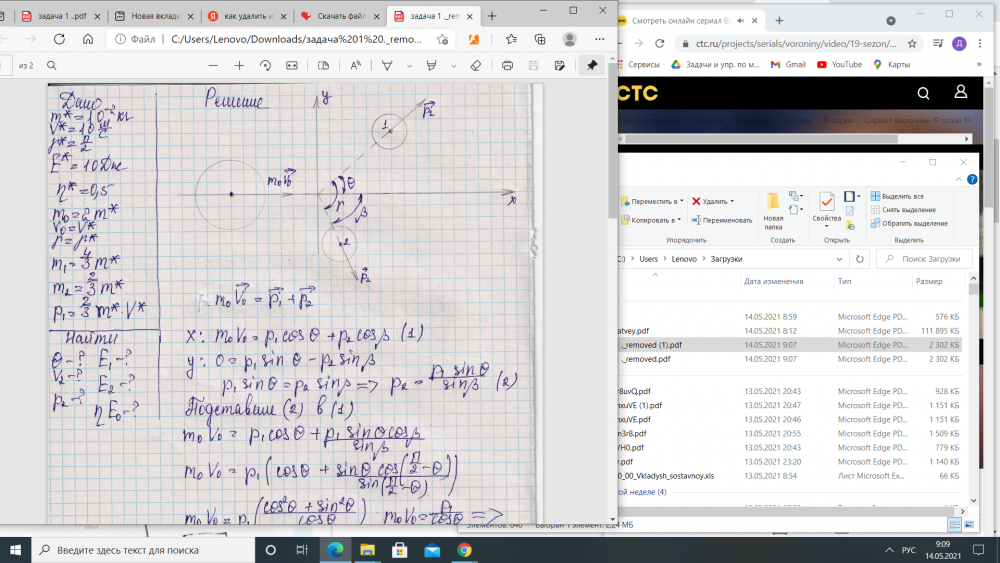Click the fit-to-width icon in PDF toolbar
The image size is (1000, 563).
(x=292, y=65)
